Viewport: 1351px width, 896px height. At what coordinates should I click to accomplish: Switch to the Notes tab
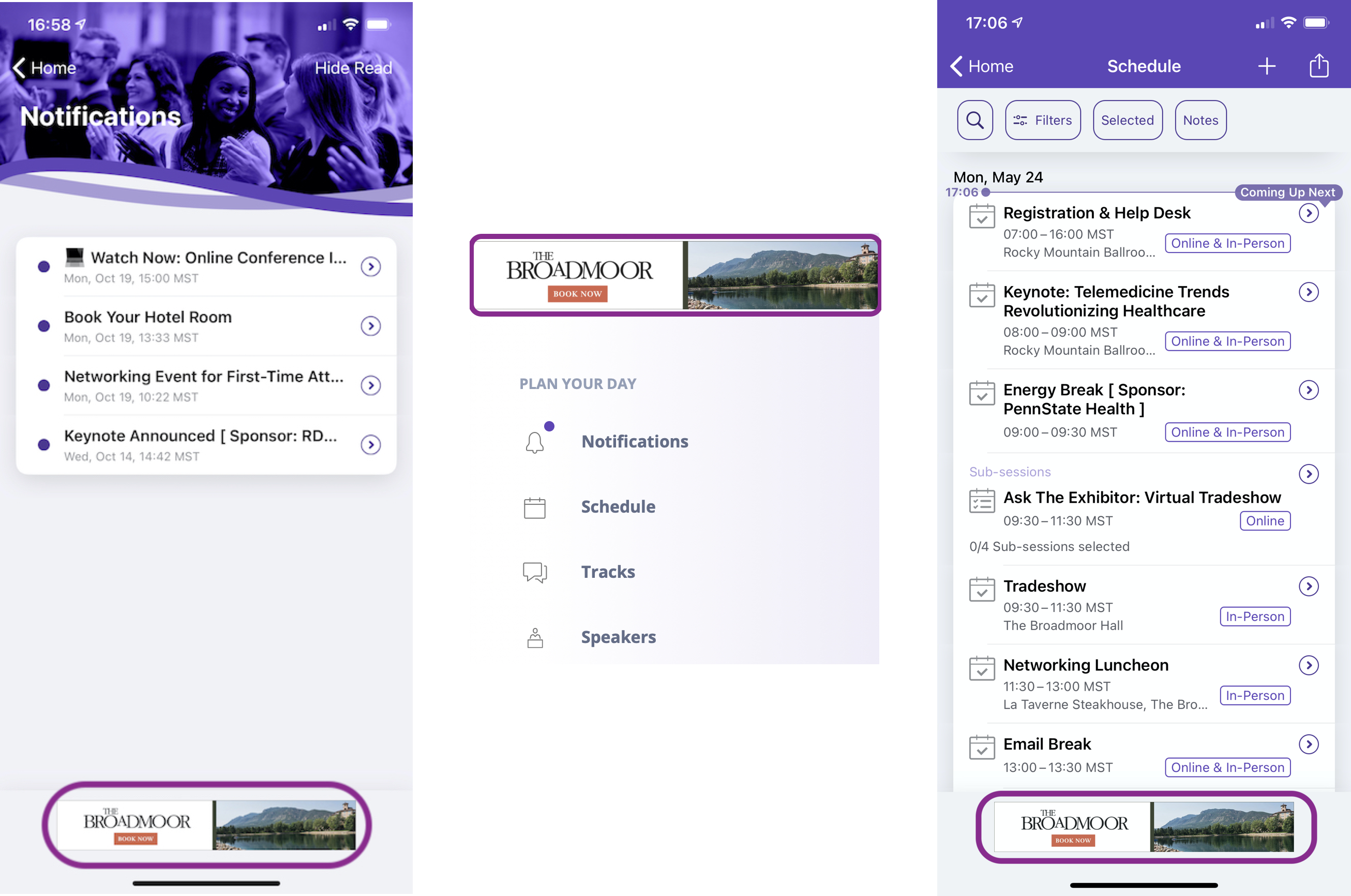(1200, 120)
